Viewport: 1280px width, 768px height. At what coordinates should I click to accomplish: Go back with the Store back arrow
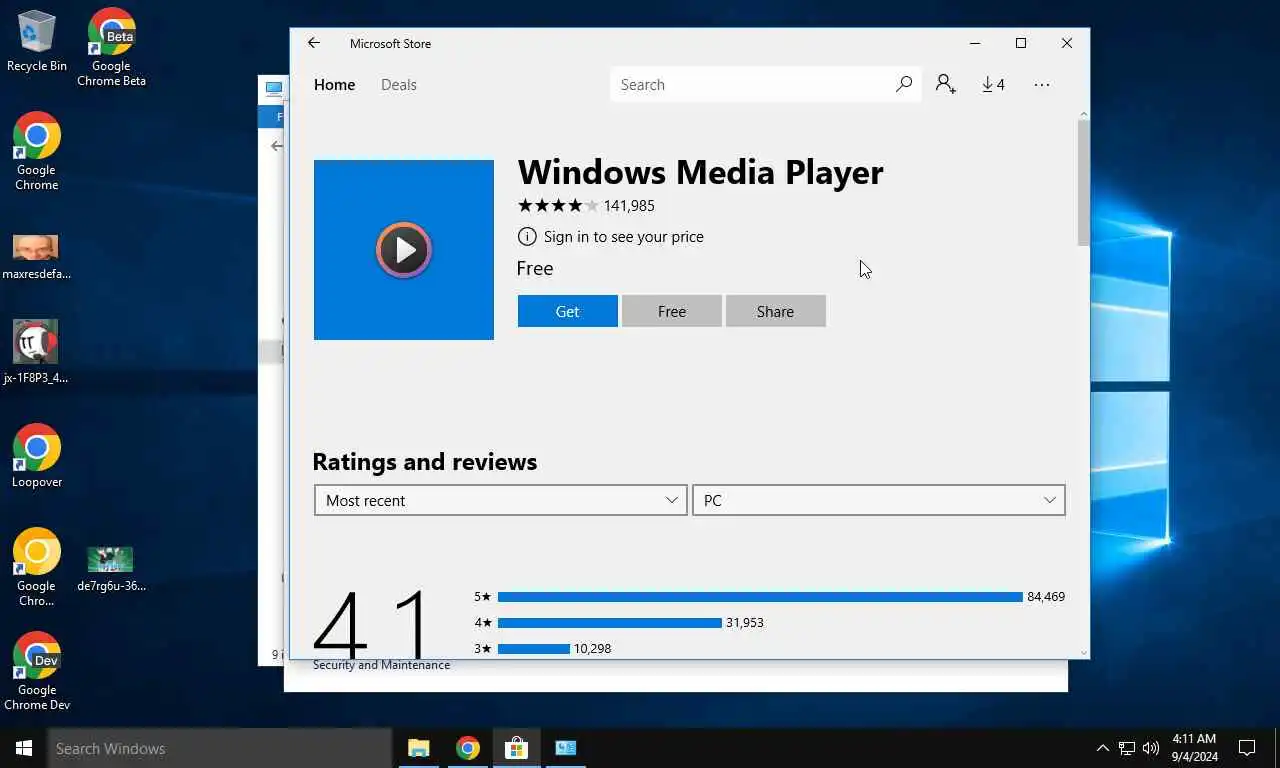[x=314, y=43]
